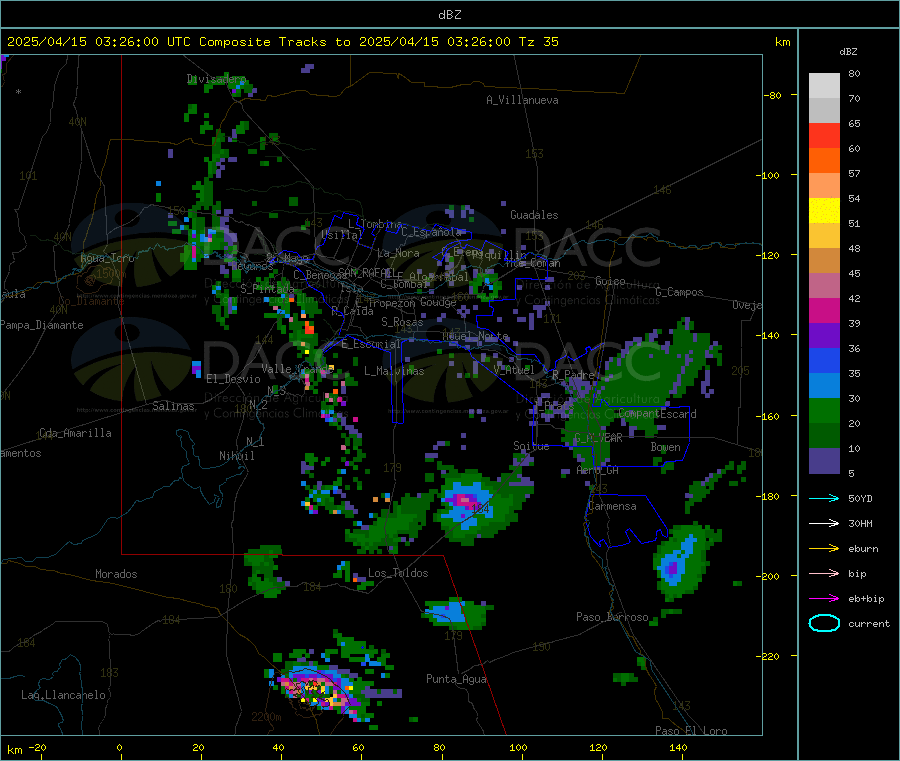Click the 'eburn' legend label

(x=863, y=549)
